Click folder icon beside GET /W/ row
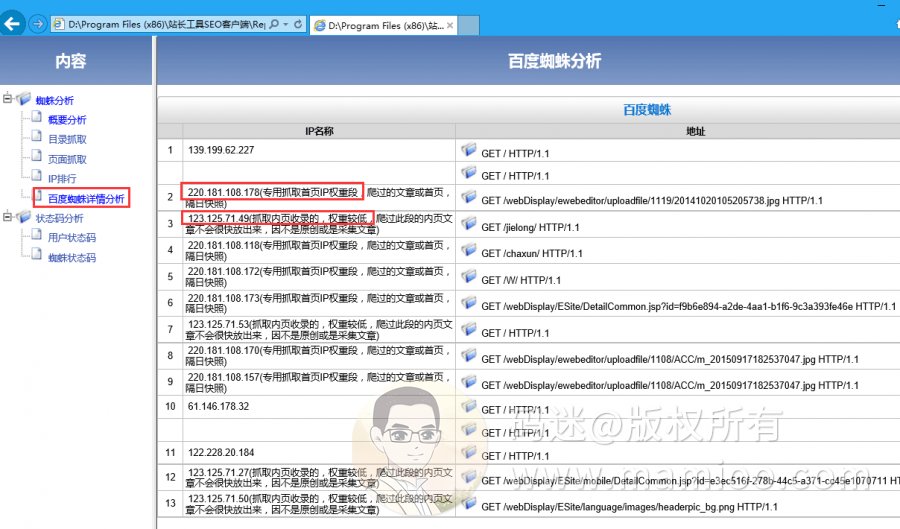 point(468,279)
